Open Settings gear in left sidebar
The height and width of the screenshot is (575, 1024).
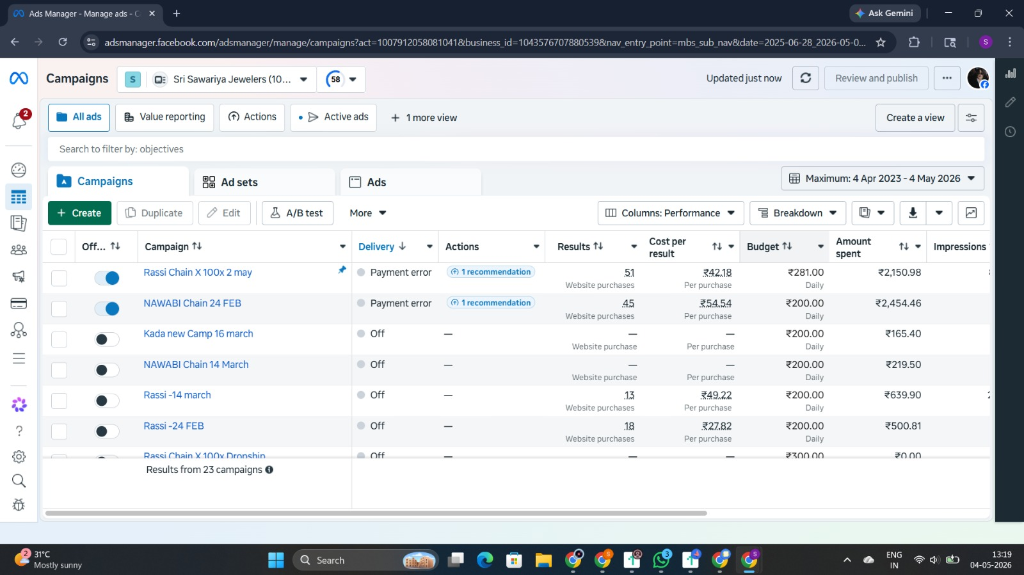tap(19, 457)
